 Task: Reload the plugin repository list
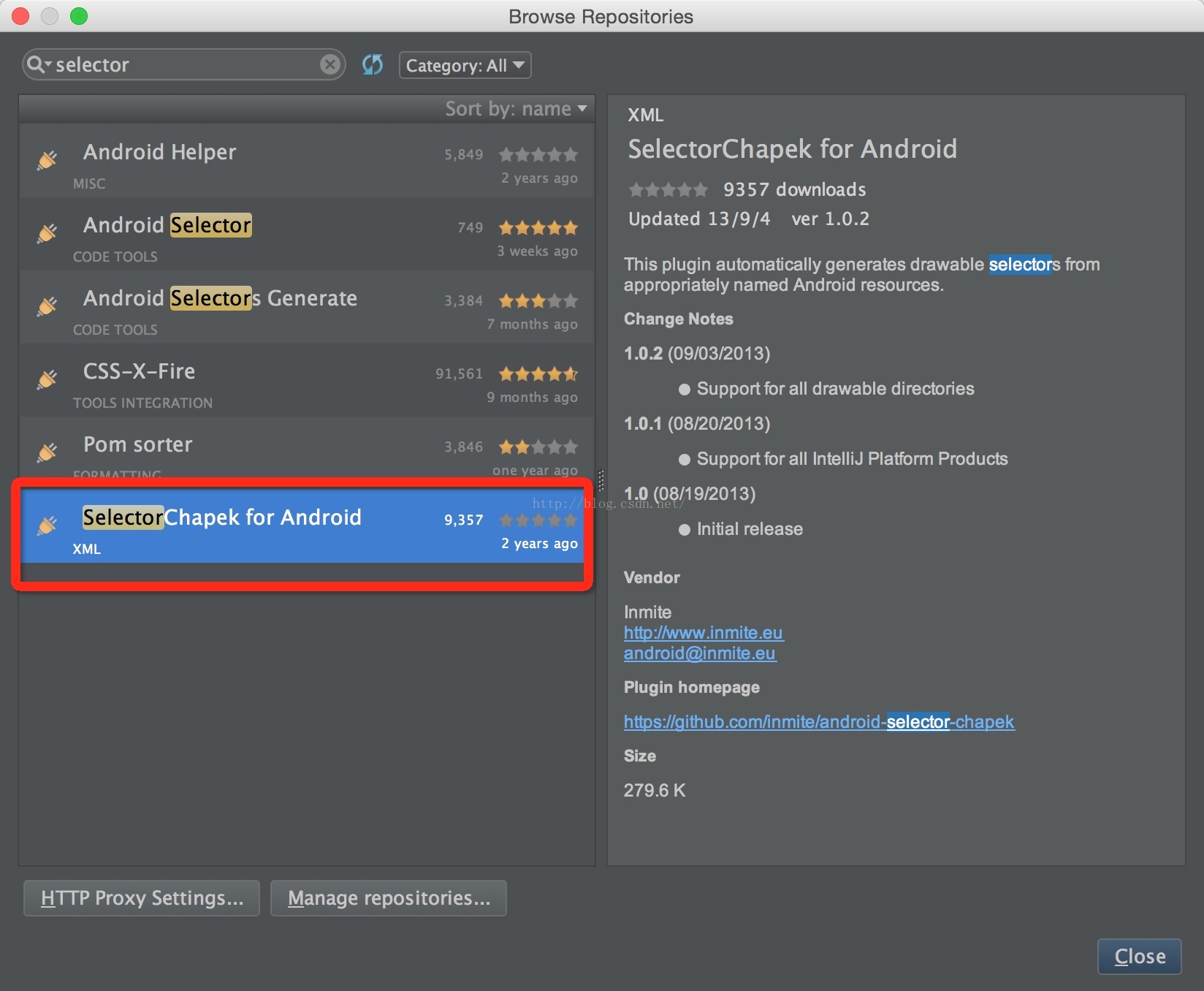[373, 65]
